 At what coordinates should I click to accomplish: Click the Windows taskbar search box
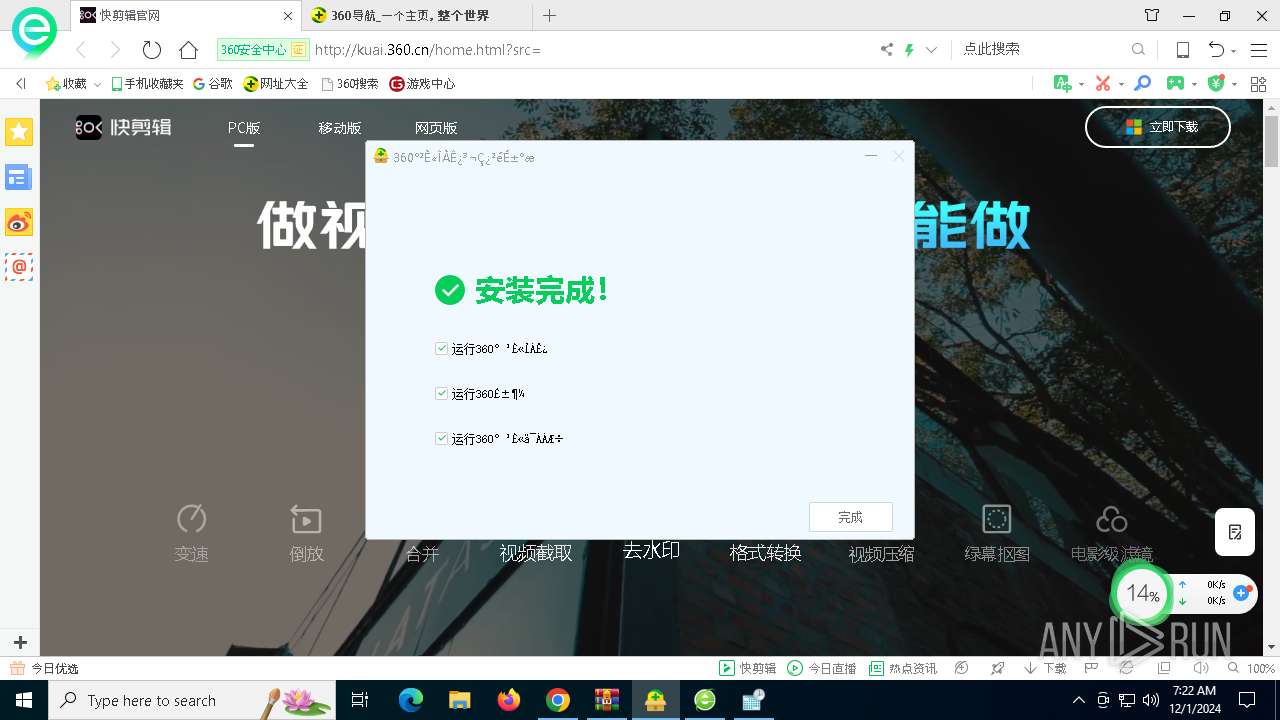[x=193, y=700]
